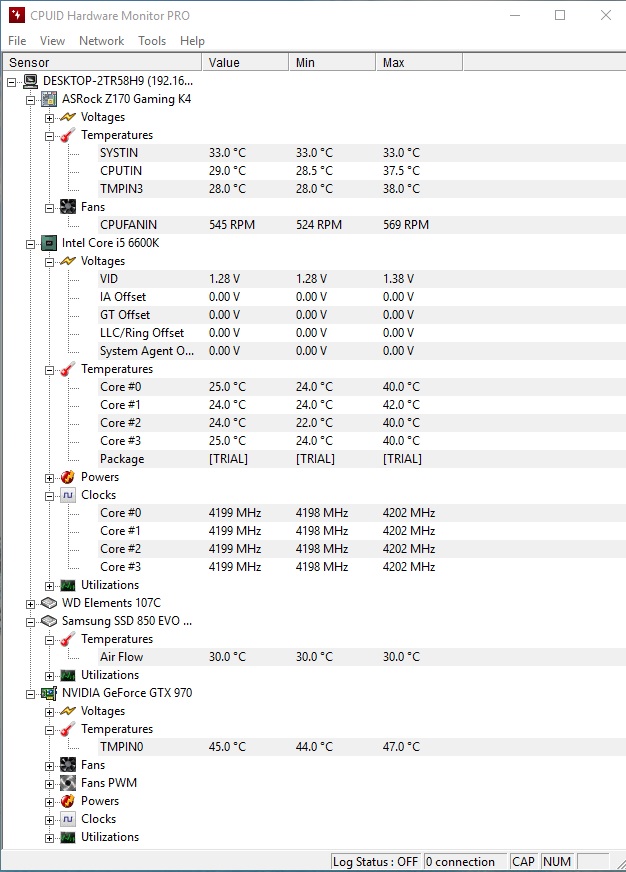Screen dimensions: 626x872
Task: Click the CPUID Hardware Monitor app icon in title bar
Action: [x=17, y=15]
